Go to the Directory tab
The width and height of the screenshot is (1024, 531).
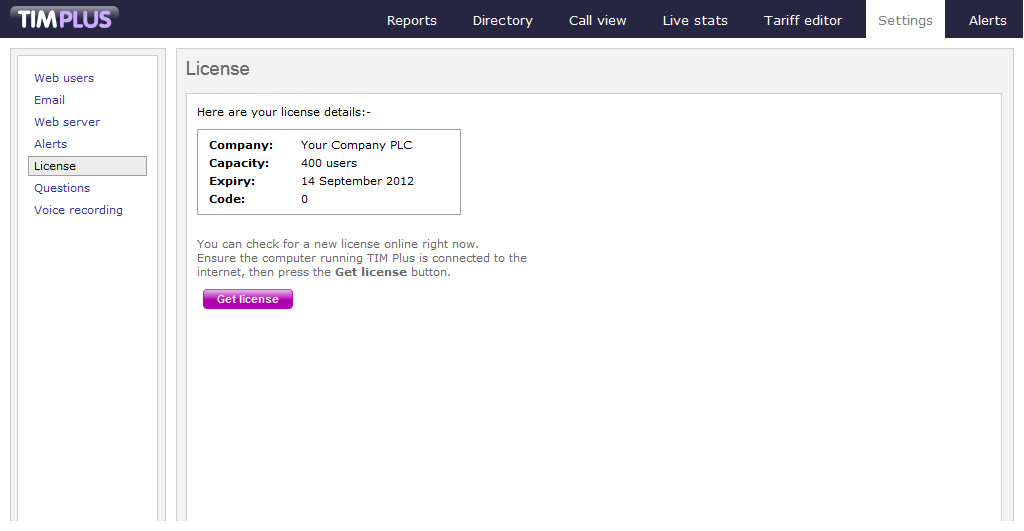click(x=502, y=20)
